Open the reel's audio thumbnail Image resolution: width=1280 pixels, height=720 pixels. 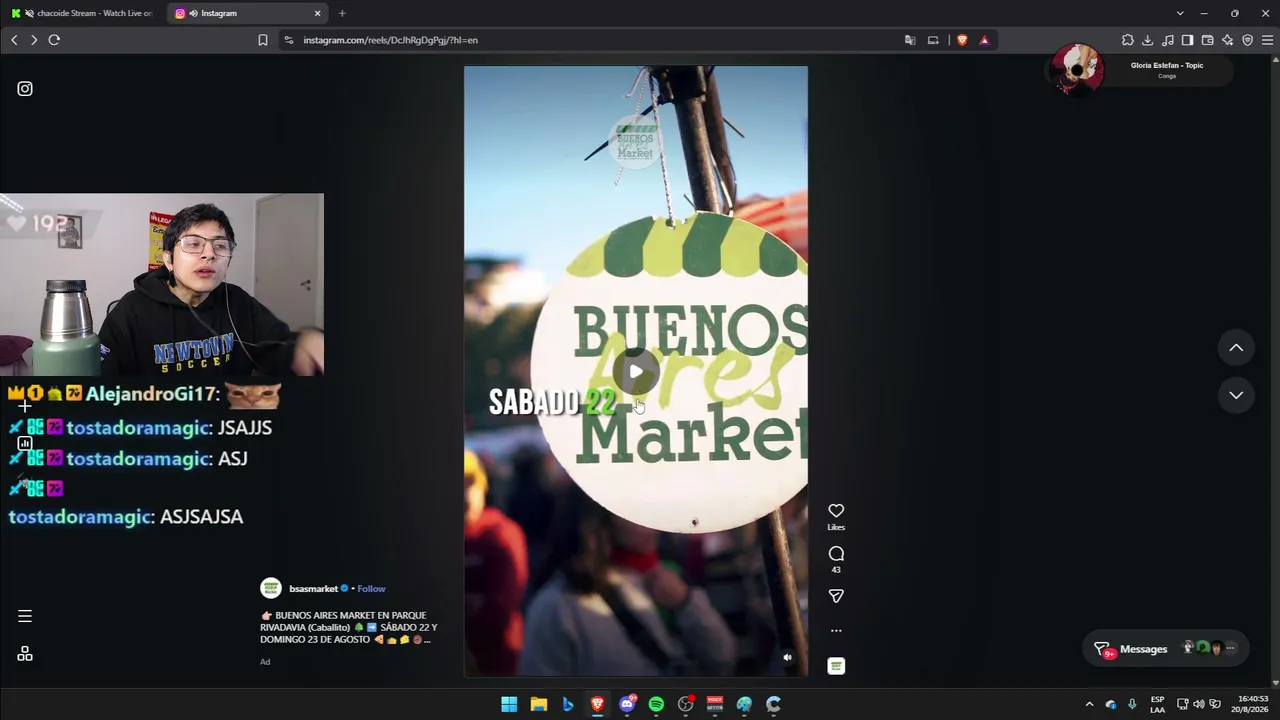tap(836, 666)
